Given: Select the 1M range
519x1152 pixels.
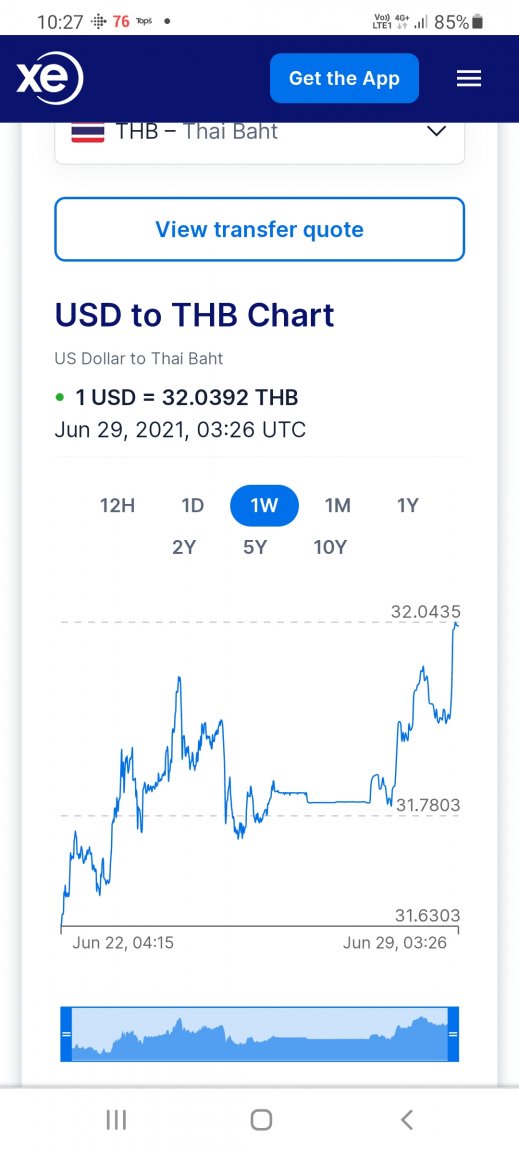Looking at the screenshot, I should [338, 505].
